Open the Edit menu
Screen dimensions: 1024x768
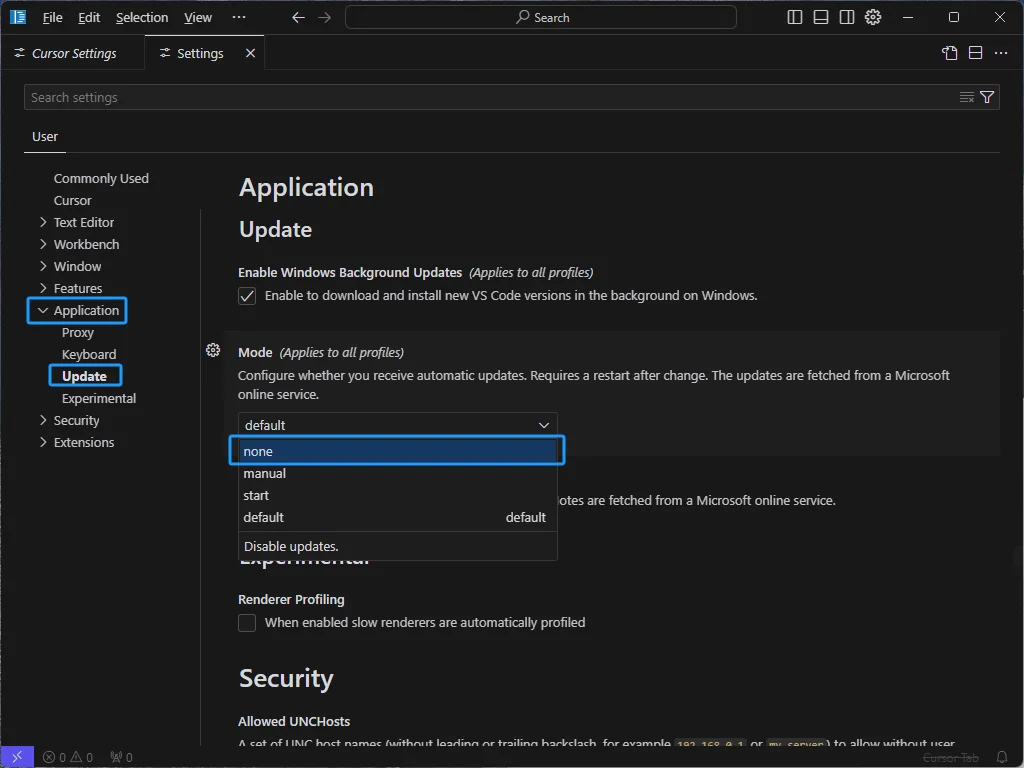point(89,18)
